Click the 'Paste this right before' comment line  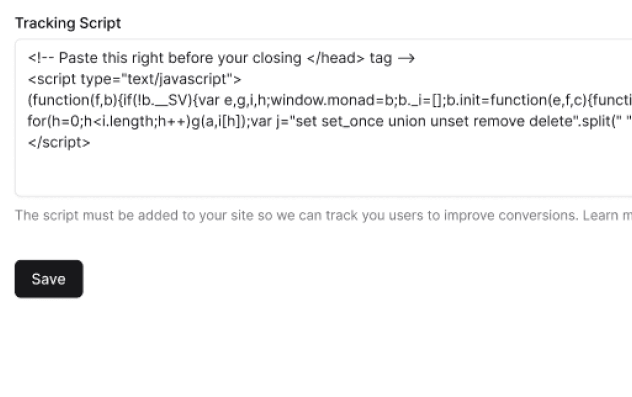(x=221, y=58)
